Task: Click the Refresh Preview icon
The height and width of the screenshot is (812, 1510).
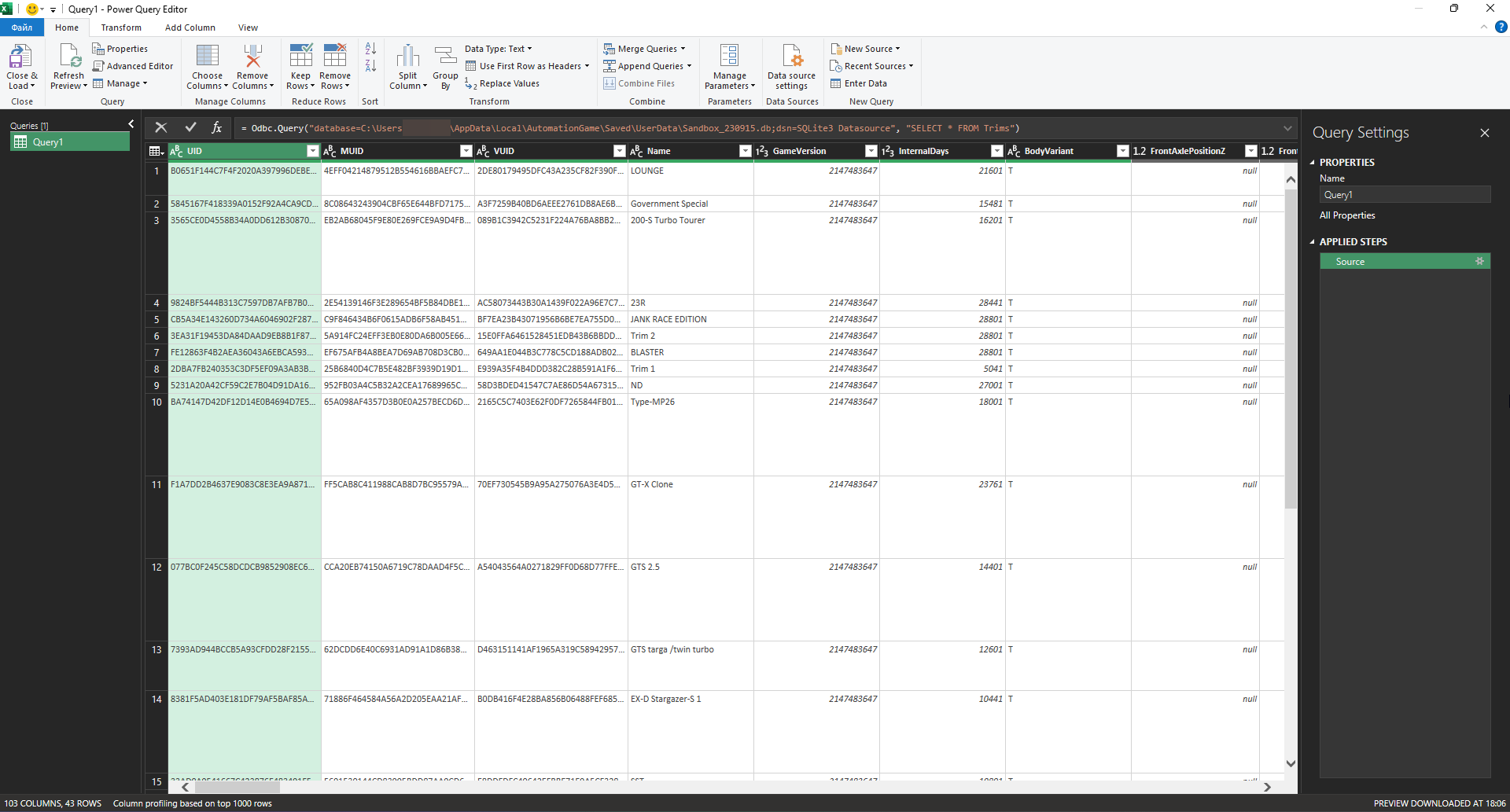Action: [x=68, y=58]
